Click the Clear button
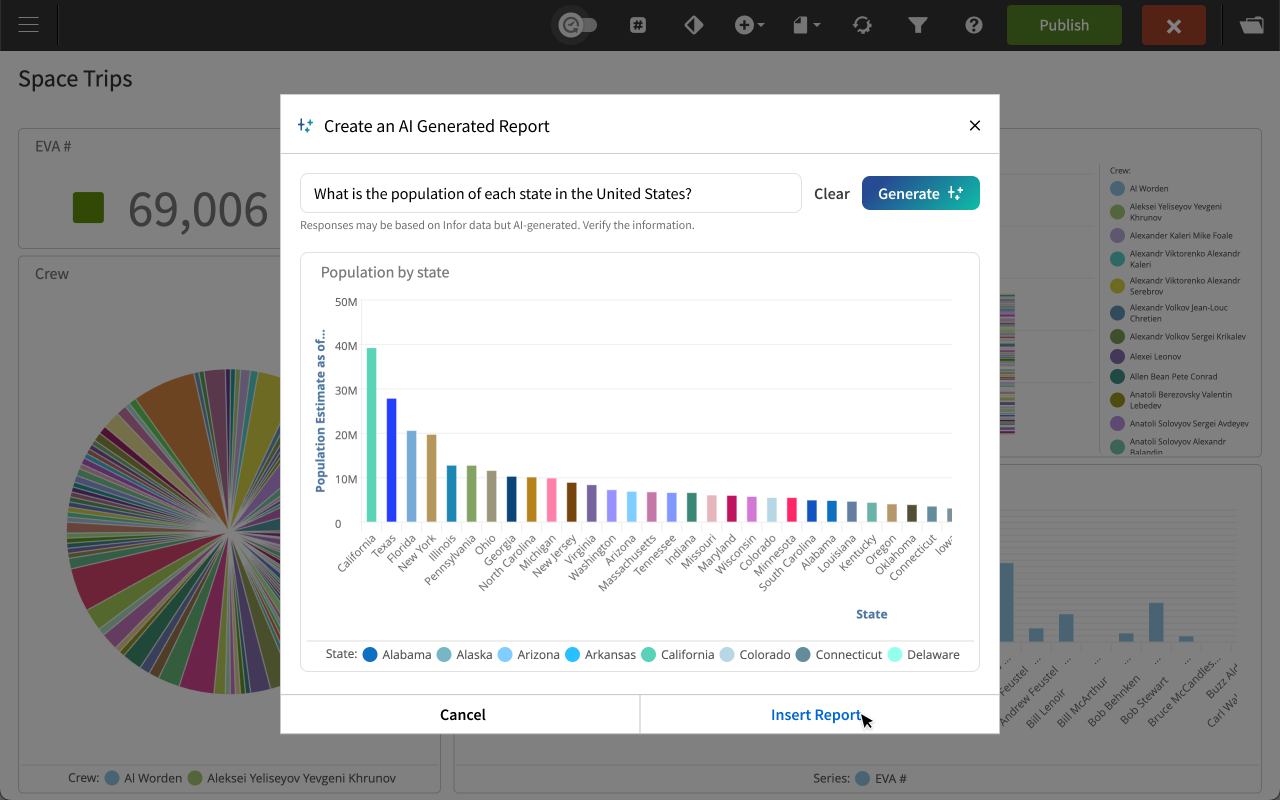The height and width of the screenshot is (800, 1280). 832,194
